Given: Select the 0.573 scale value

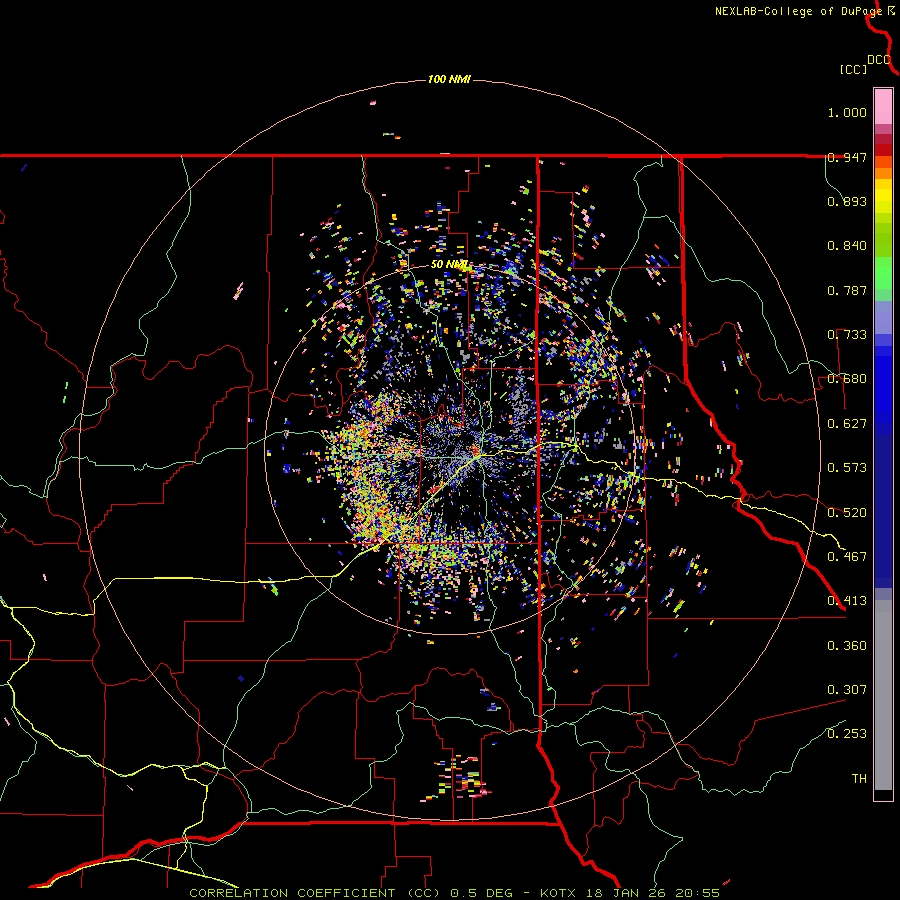Looking at the screenshot, I should (x=847, y=468).
